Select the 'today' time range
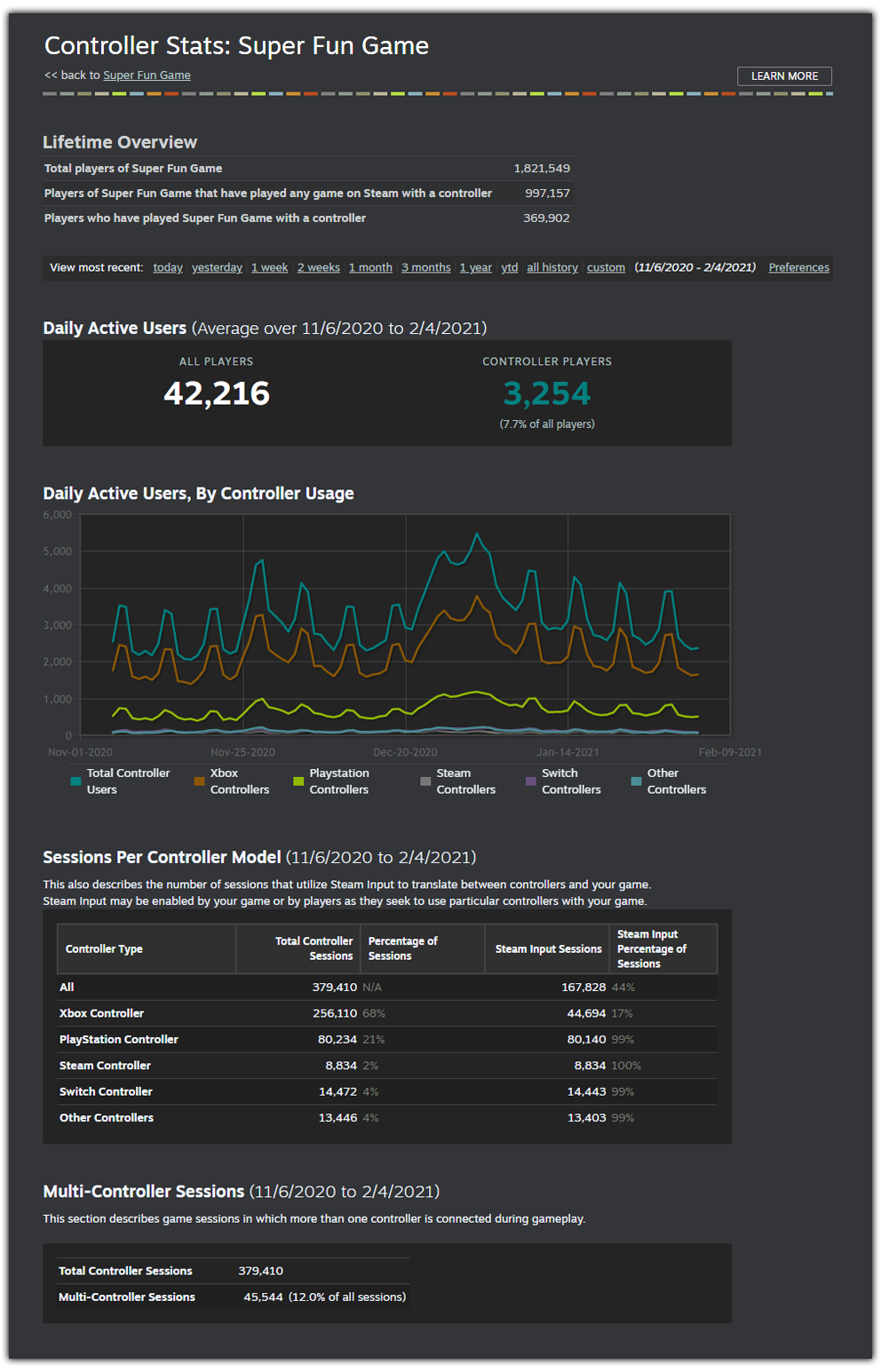Image resolution: width=881 pixels, height=1372 pixels. (x=168, y=267)
